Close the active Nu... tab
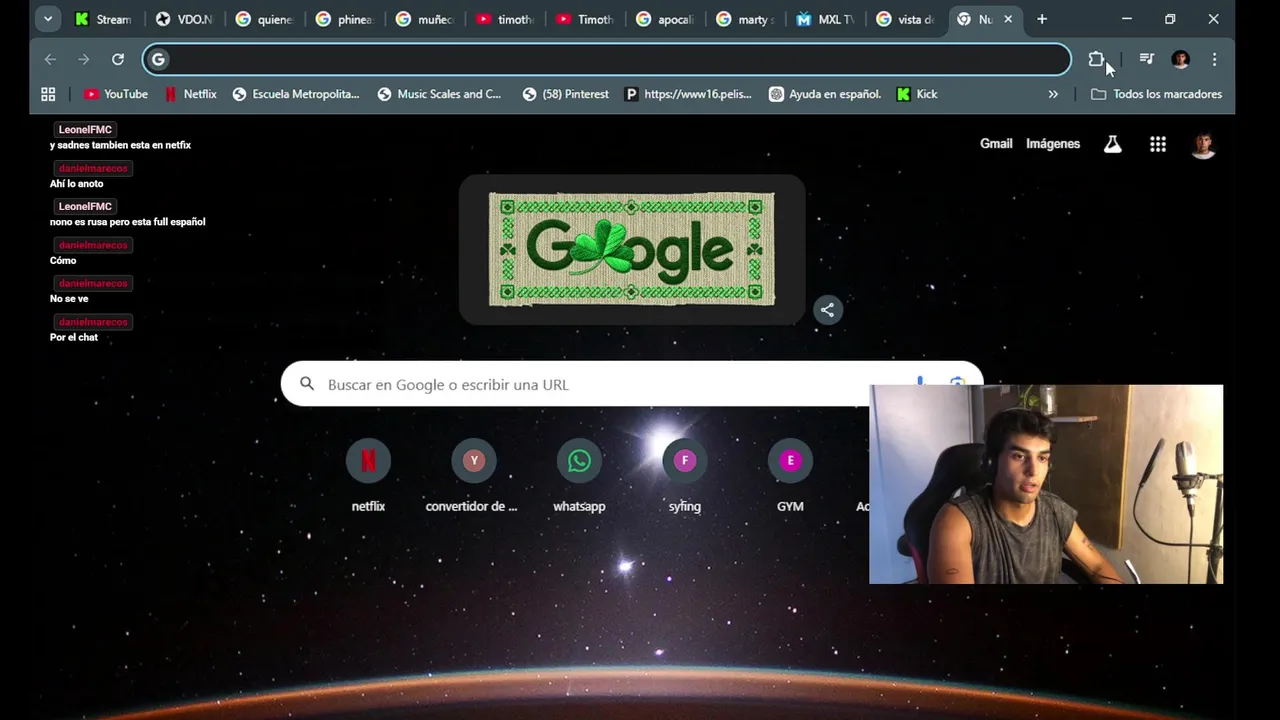The width and height of the screenshot is (1280, 720). pos(1008,19)
